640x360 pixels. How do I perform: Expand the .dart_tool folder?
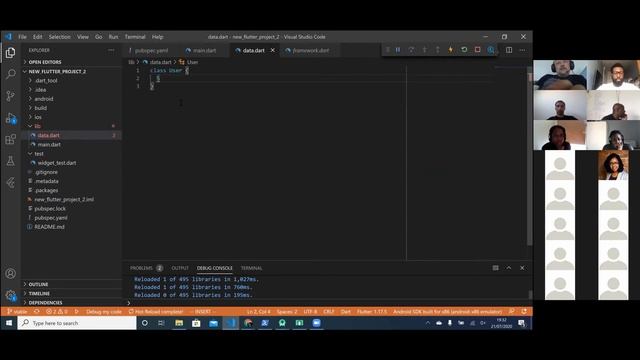coord(71,81)
